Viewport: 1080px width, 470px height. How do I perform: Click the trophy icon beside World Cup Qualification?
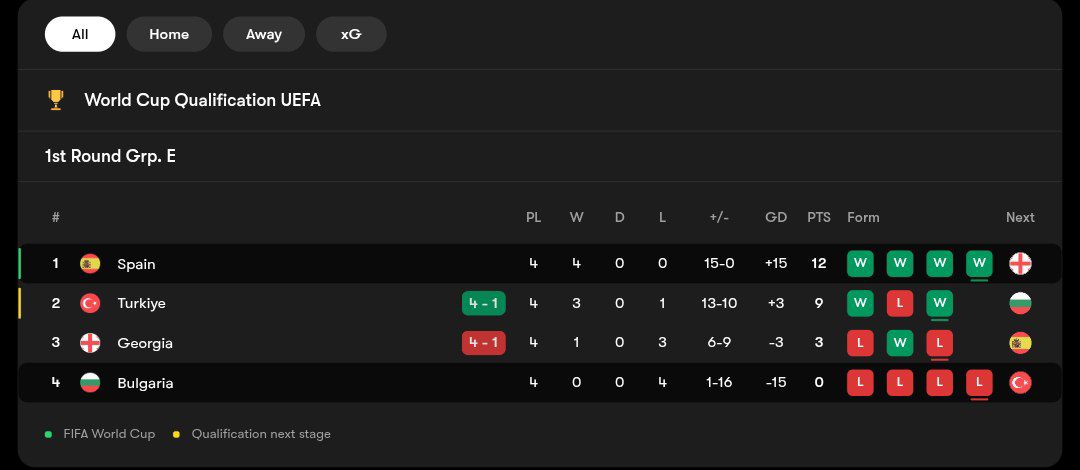point(56,100)
